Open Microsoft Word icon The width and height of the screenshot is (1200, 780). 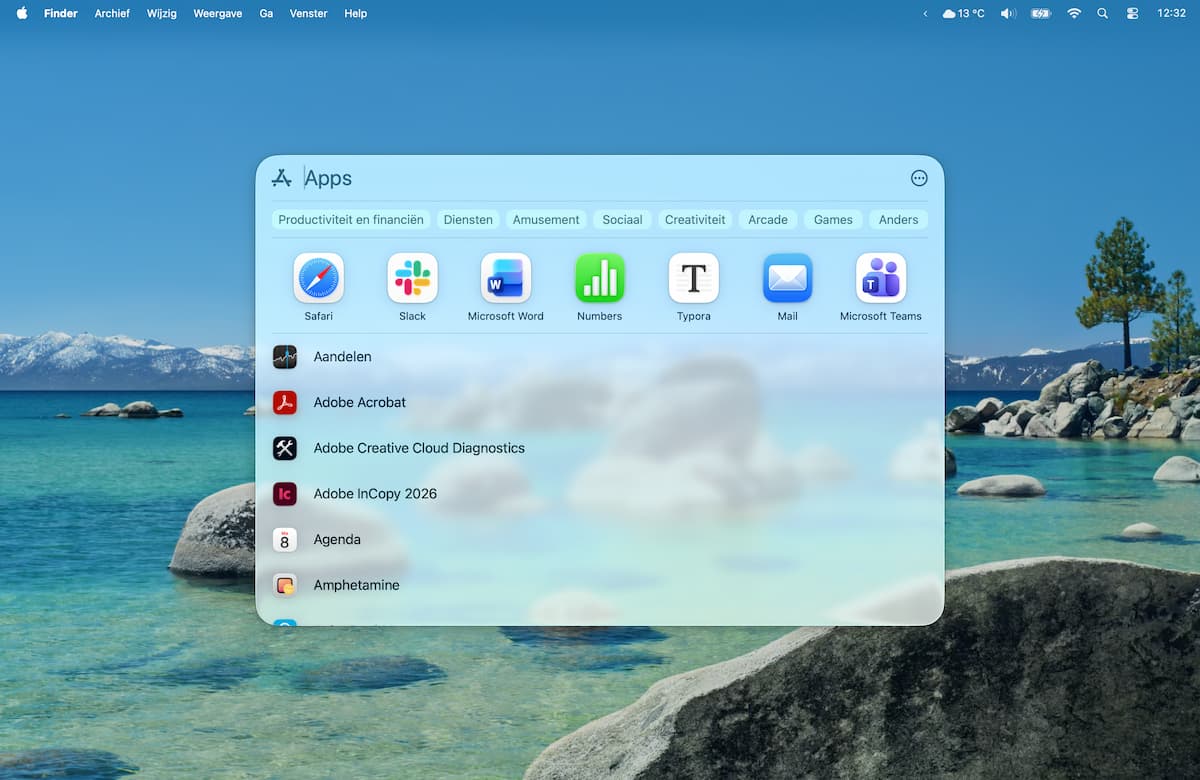pyautogui.click(x=506, y=278)
